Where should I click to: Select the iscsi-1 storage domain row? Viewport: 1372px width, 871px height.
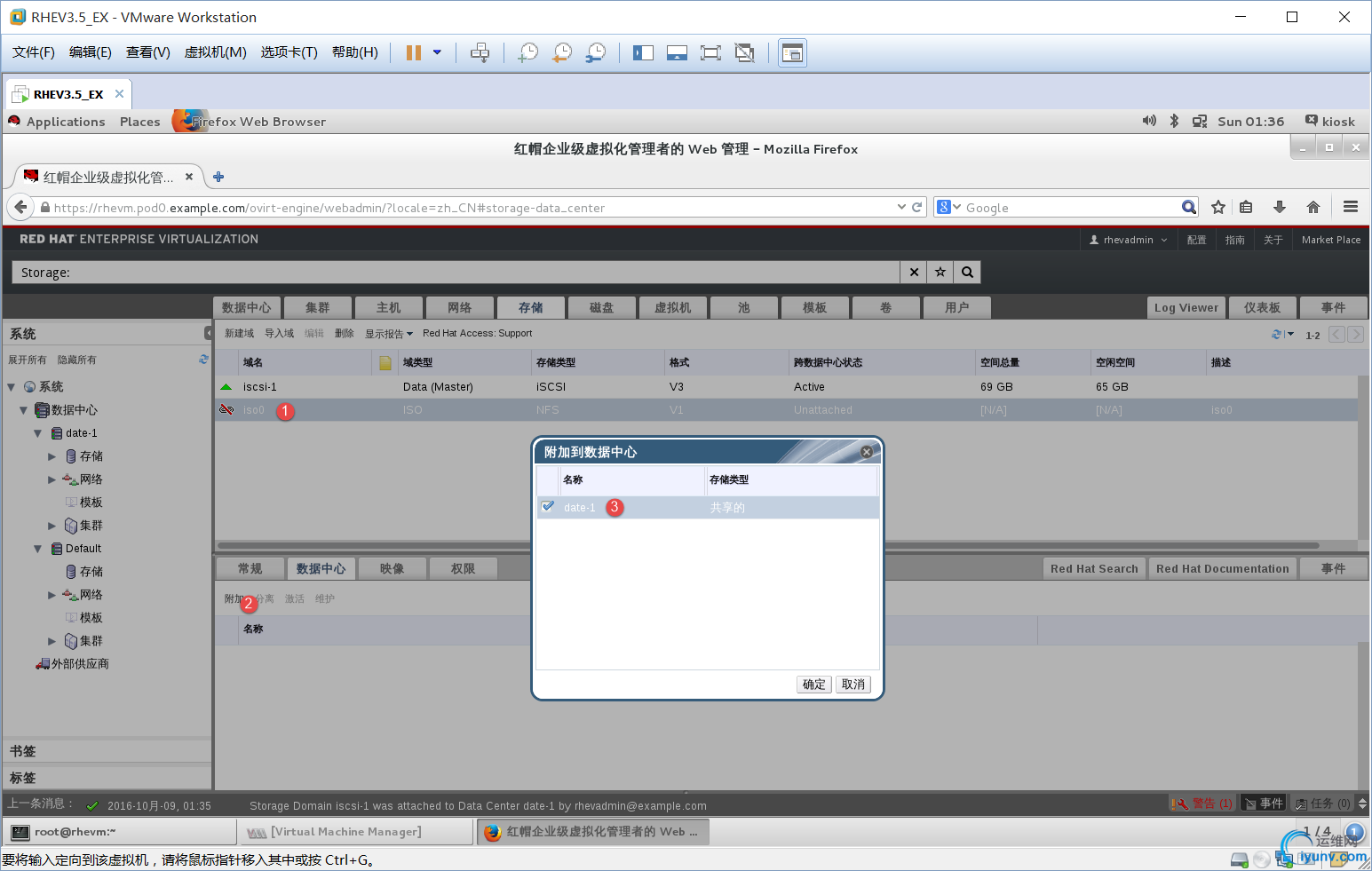click(x=786, y=387)
